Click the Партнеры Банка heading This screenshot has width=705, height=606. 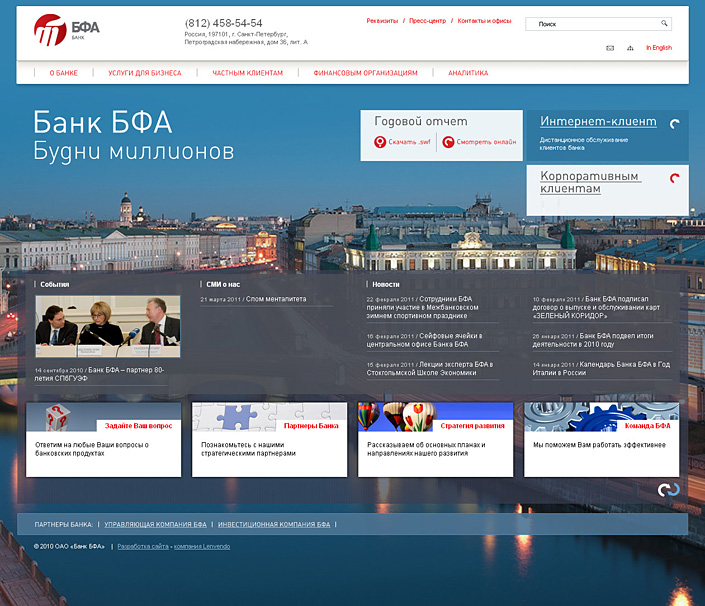pos(311,426)
